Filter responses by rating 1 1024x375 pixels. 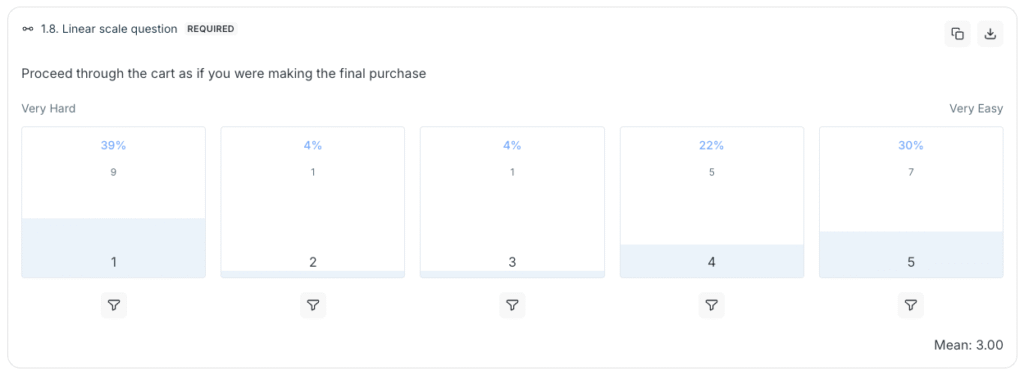114,305
